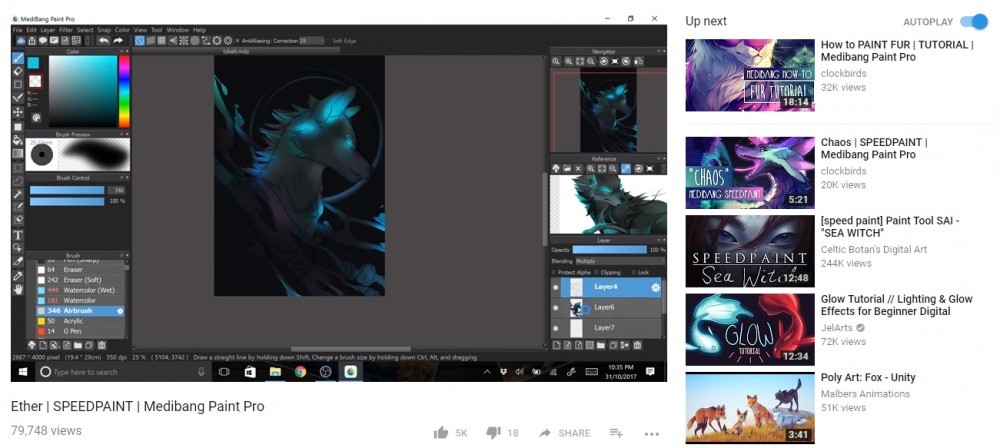The image size is (1000, 448).
Task: Click the Redo arrow
Action: (118, 40)
